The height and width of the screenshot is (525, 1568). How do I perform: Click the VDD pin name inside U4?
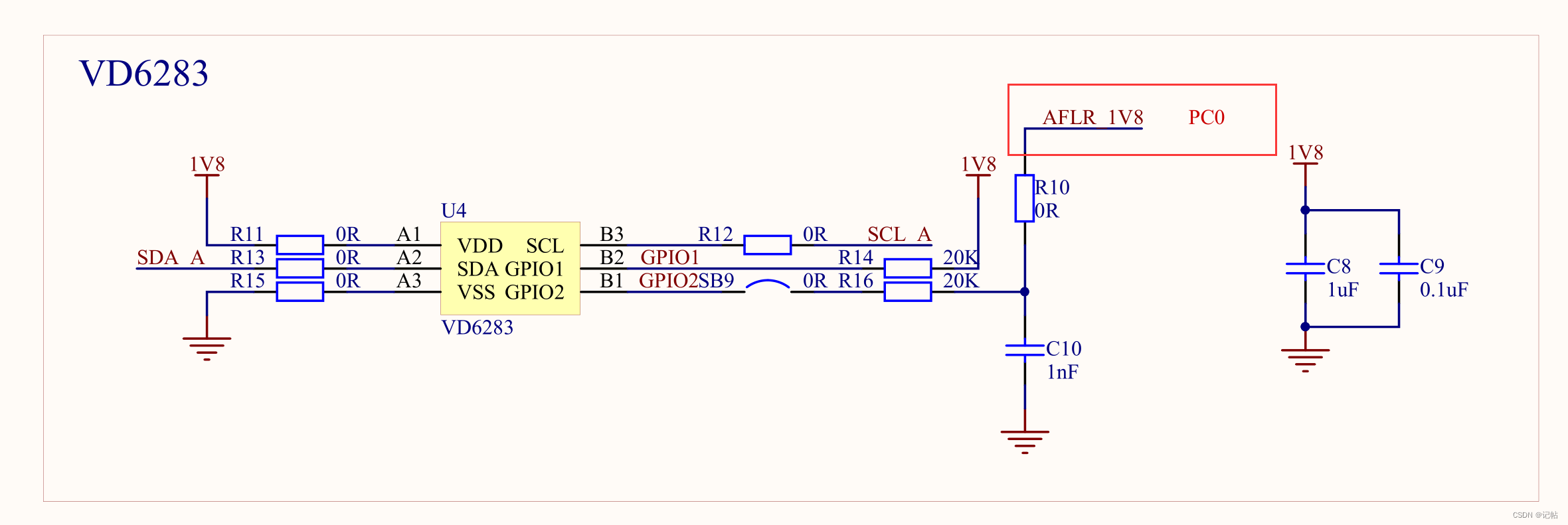479,246
